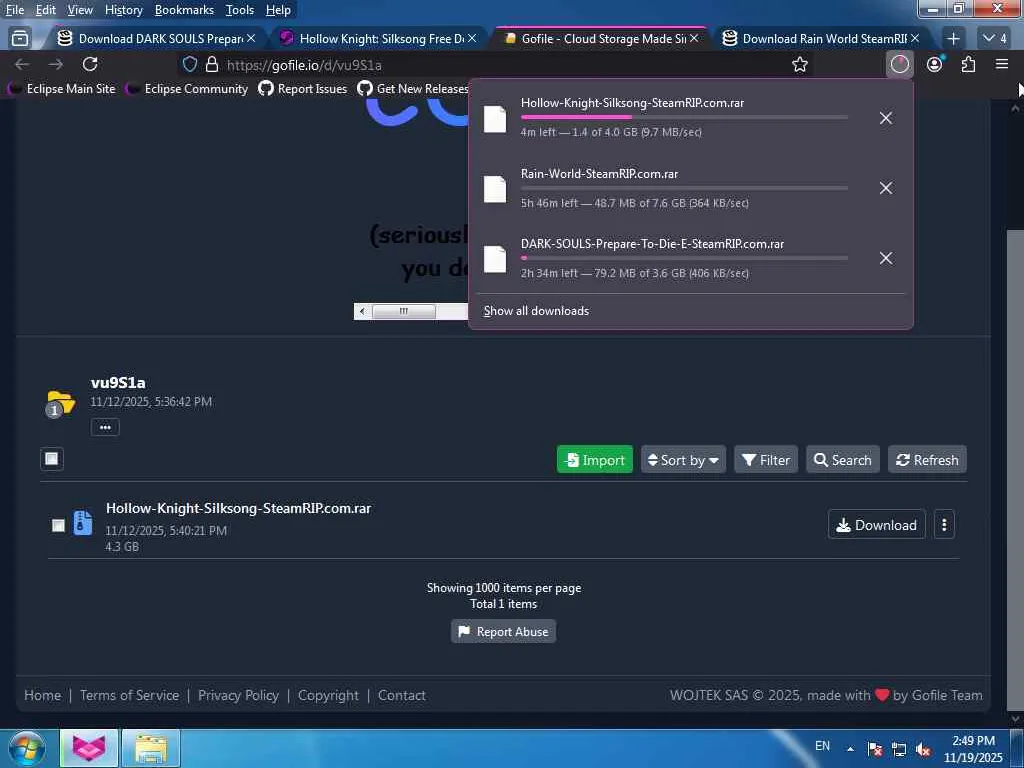Bookmark this page with the star icon
The image size is (1024, 768).
[799, 65]
